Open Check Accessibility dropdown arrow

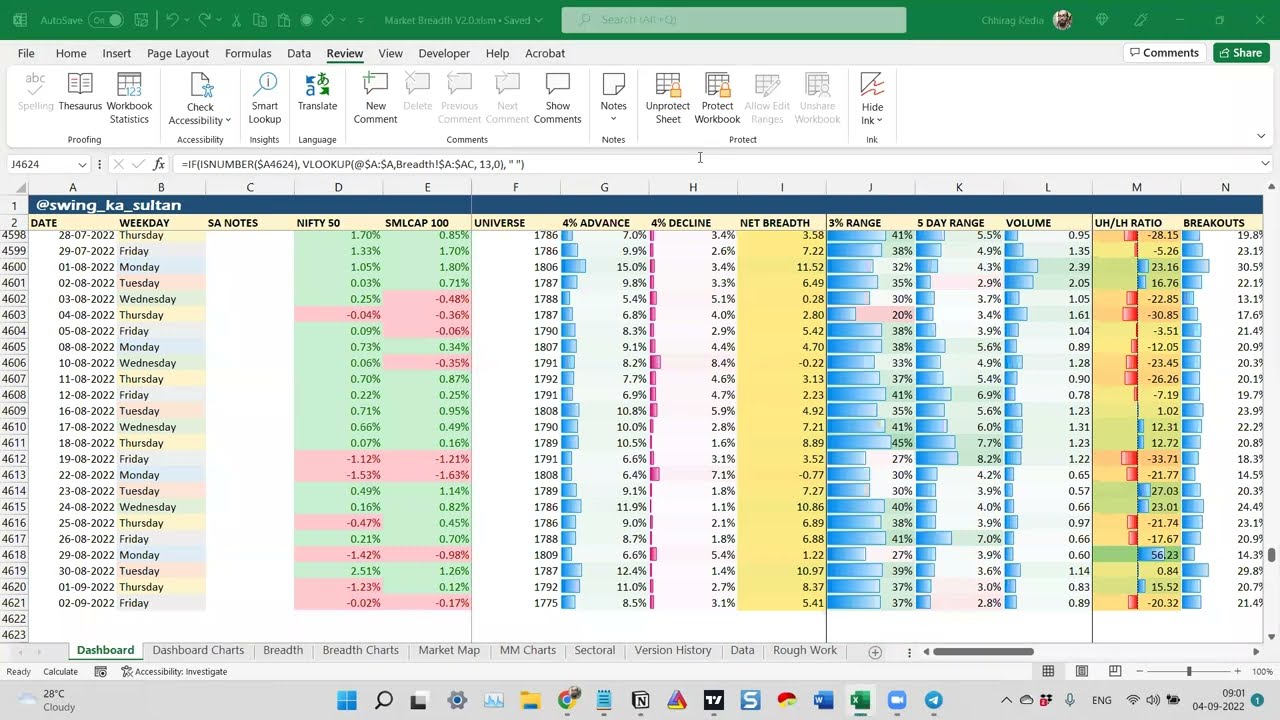point(228,121)
